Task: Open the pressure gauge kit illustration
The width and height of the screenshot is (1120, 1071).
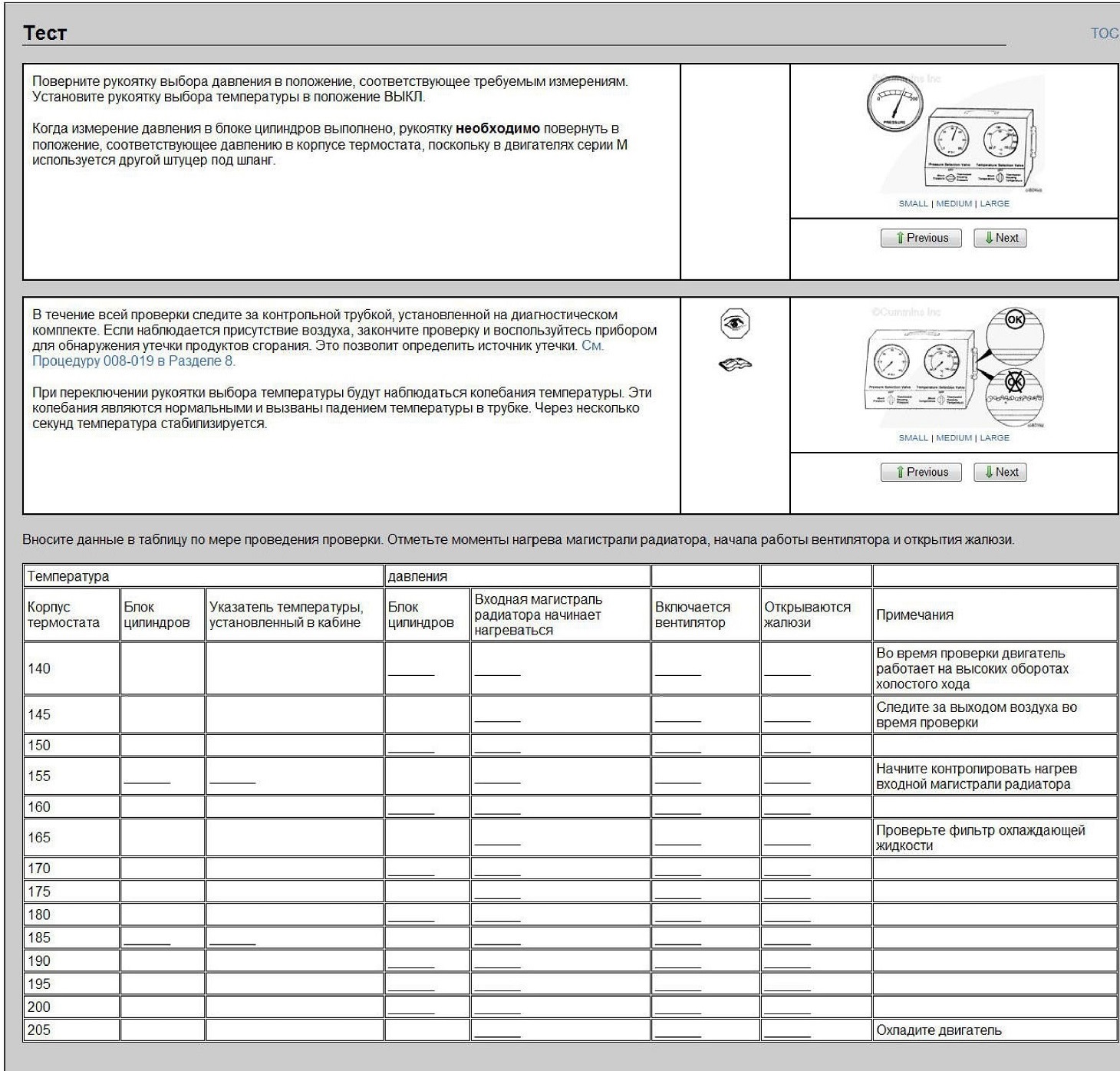Action: [954, 133]
